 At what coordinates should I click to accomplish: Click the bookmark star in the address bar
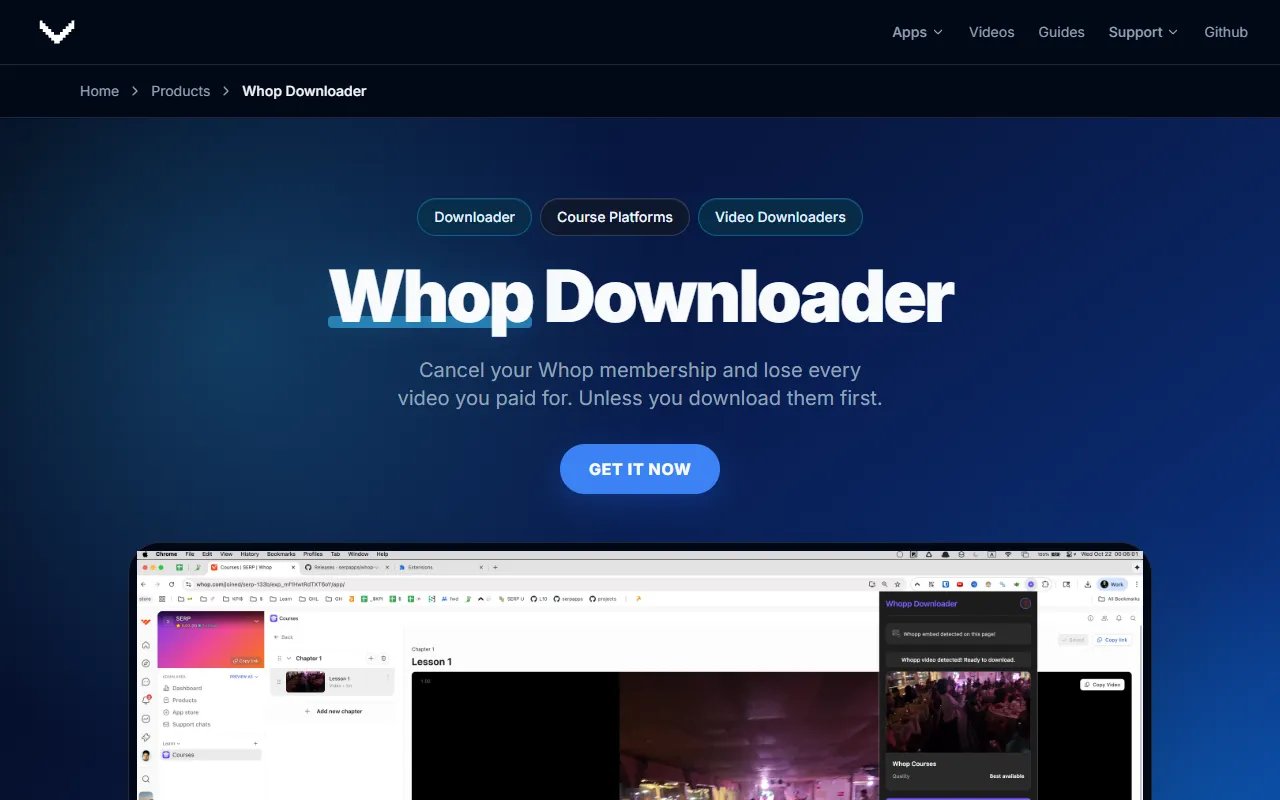(x=897, y=584)
